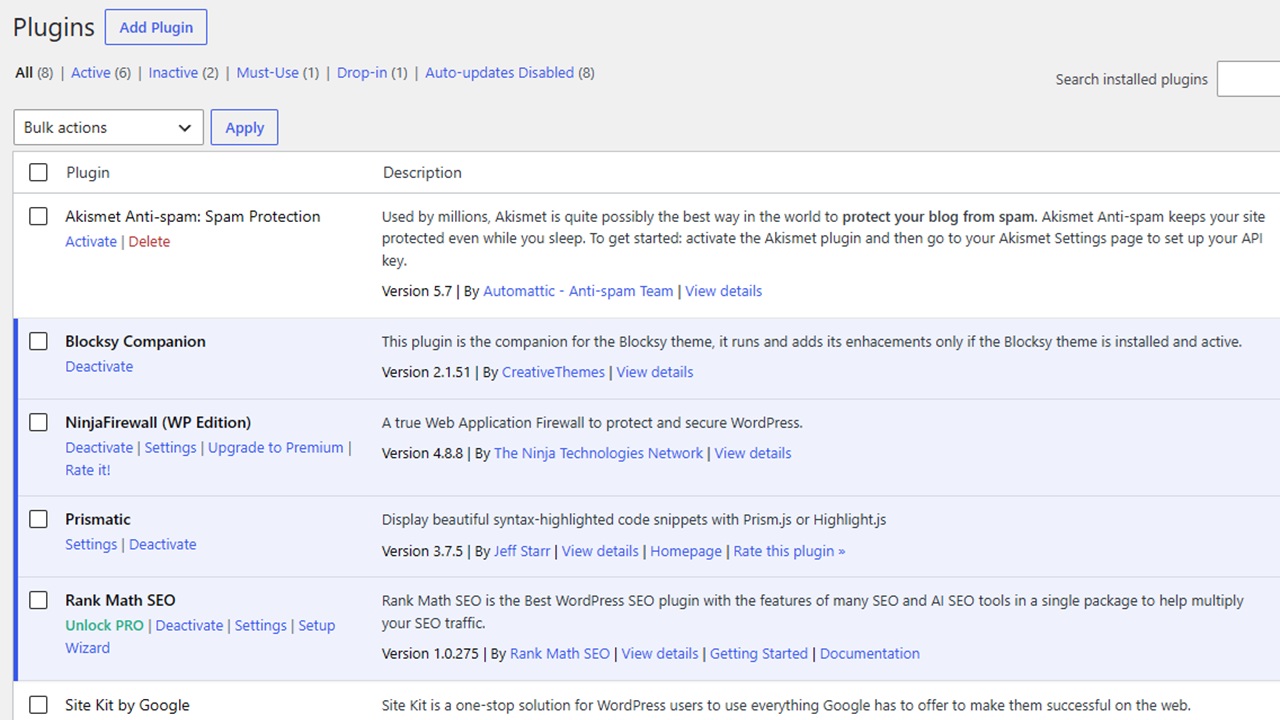Tick the Site Kit by Google checkbox
Image resolution: width=1280 pixels, height=720 pixels.
click(38, 705)
